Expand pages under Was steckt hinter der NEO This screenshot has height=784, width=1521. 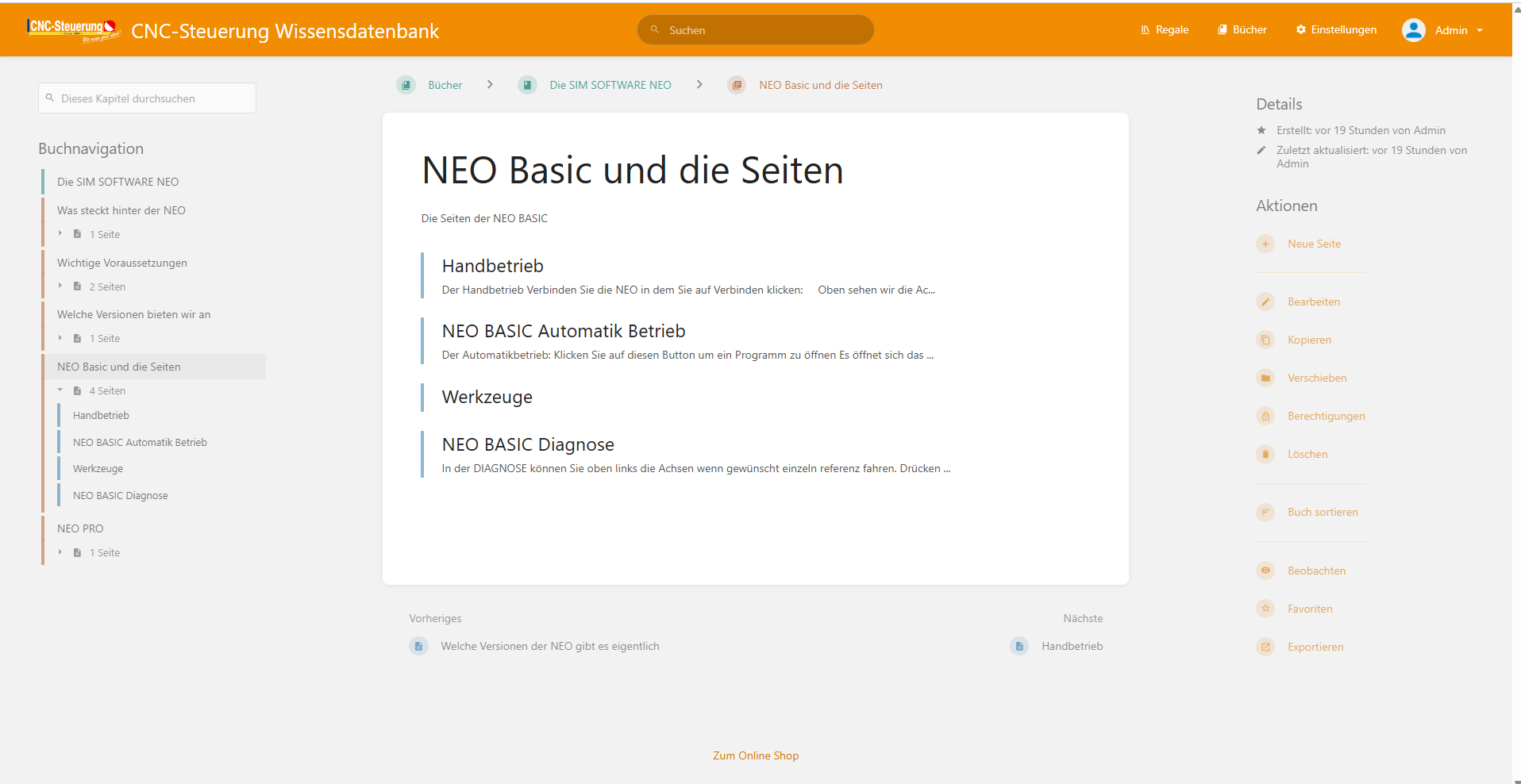click(60, 234)
